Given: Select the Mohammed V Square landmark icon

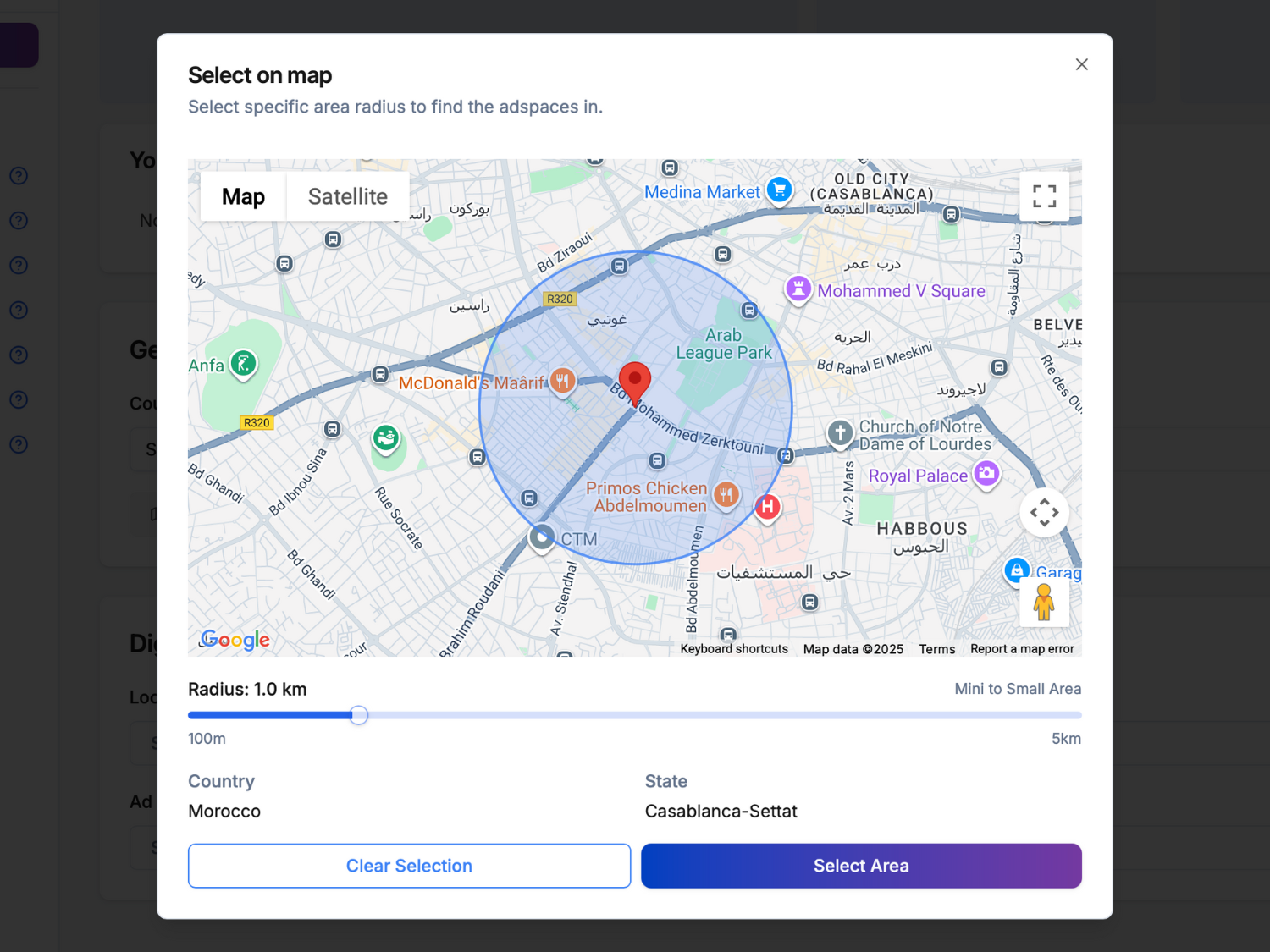Looking at the screenshot, I should pyautogui.click(x=798, y=289).
